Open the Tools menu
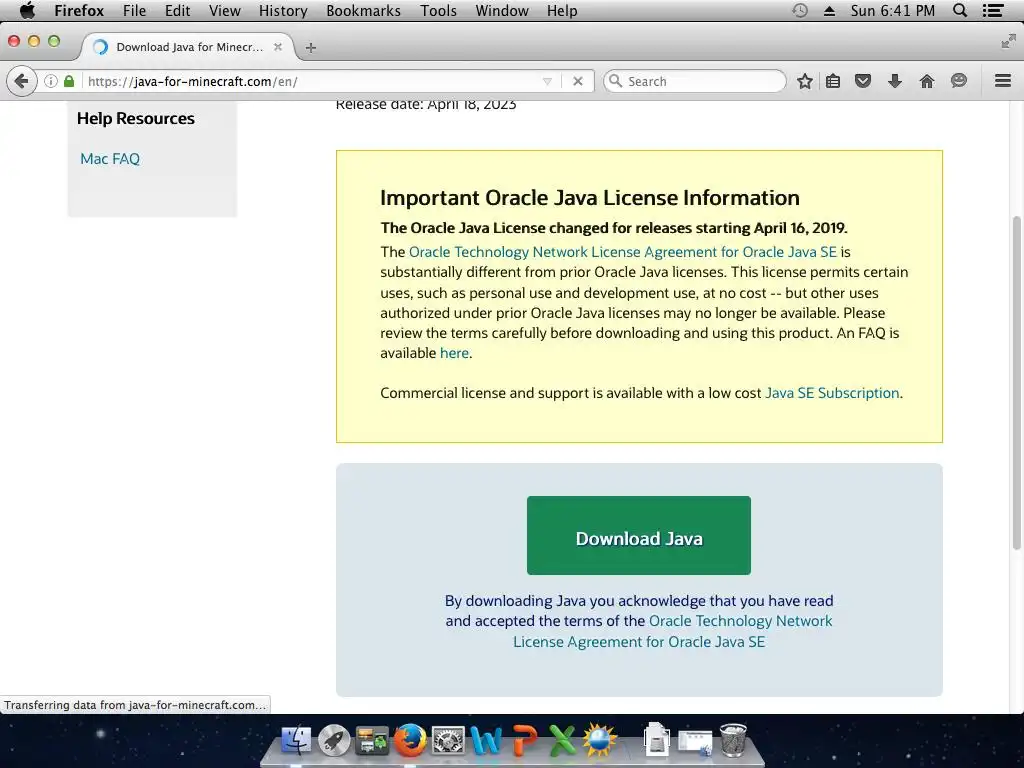 pyautogui.click(x=438, y=10)
